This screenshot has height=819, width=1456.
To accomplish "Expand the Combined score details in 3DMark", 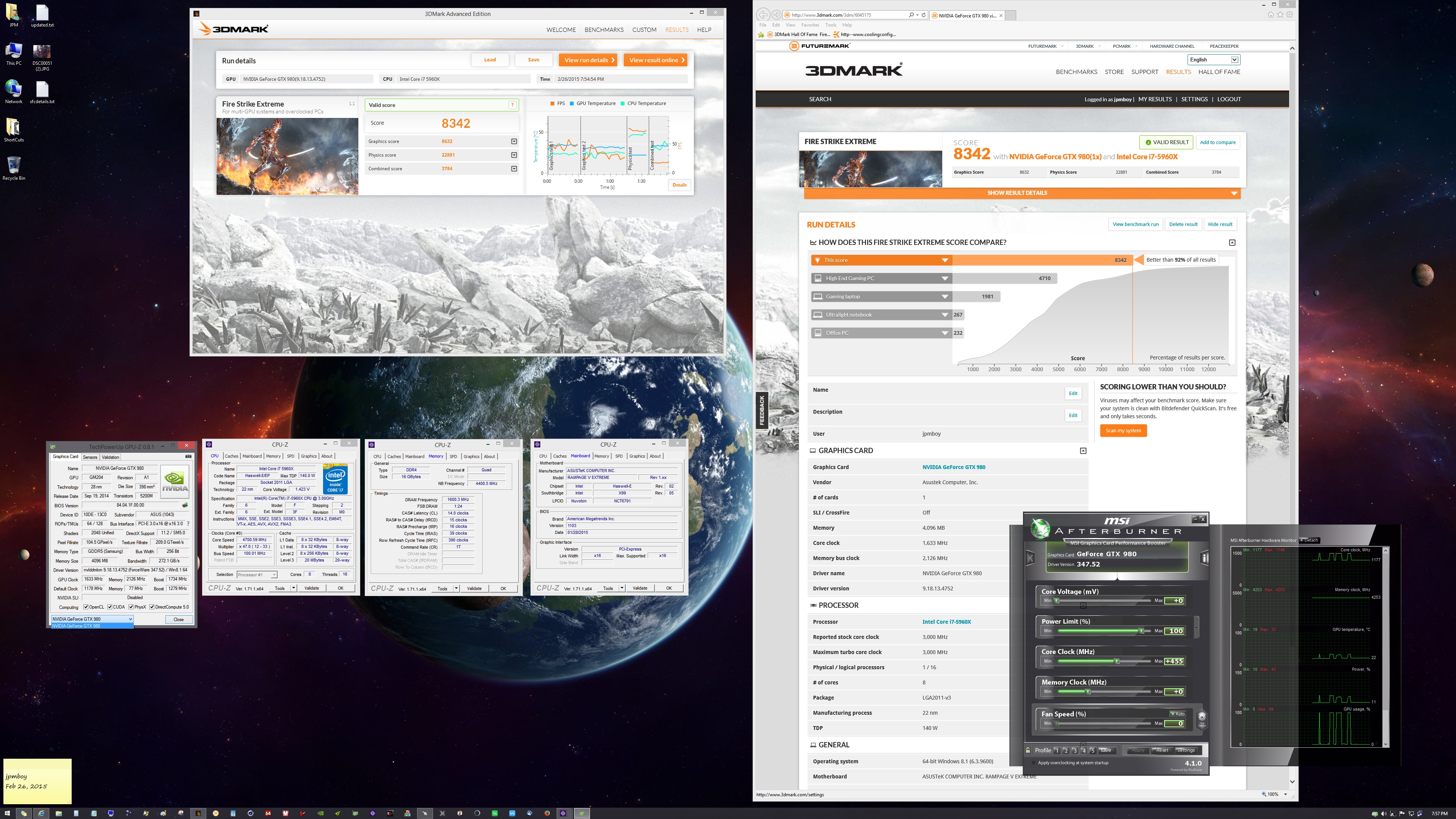I will 514,168.
